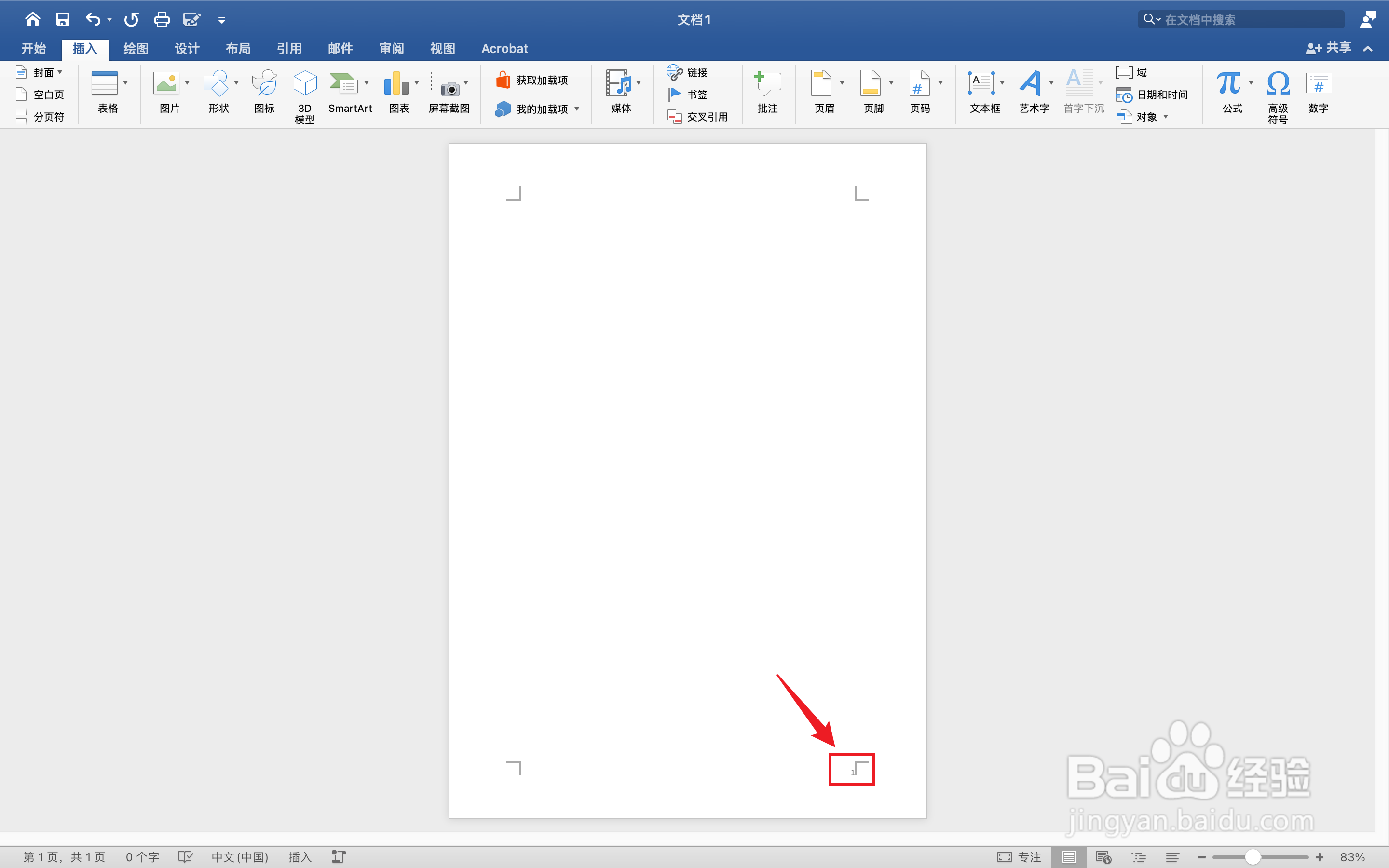Switch to the 审阅 tab

tap(392, 49)
